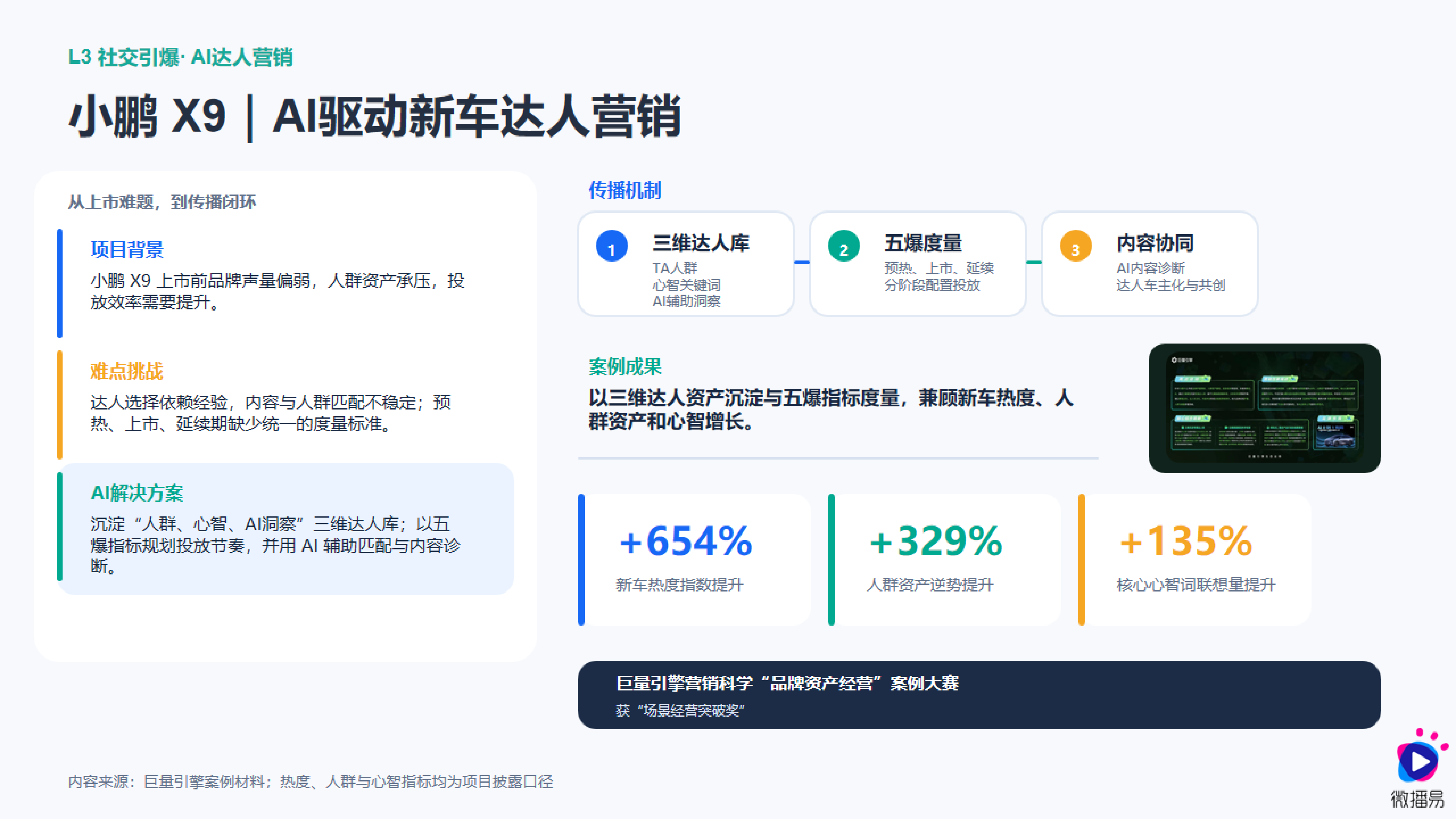Click the award line '获“场景经营突破奖”'
Viewport: 1456px width, 819px height.
(x=680, y=710)
